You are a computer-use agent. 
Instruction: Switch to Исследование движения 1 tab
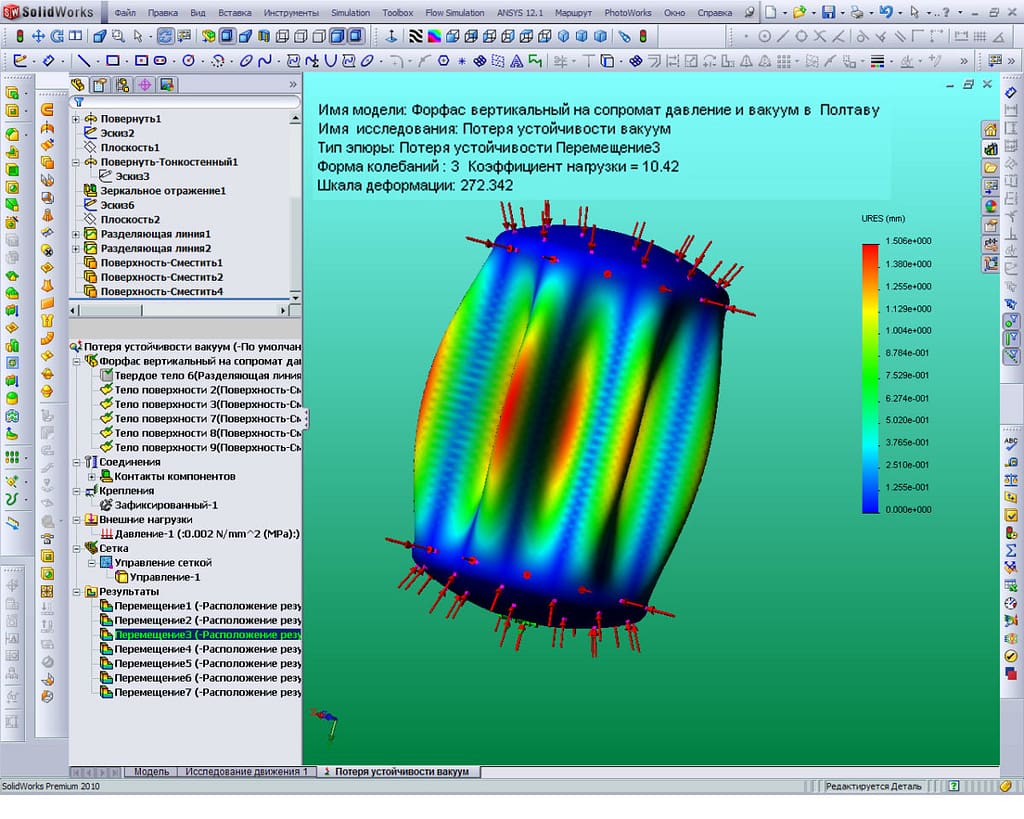(246, 772)
